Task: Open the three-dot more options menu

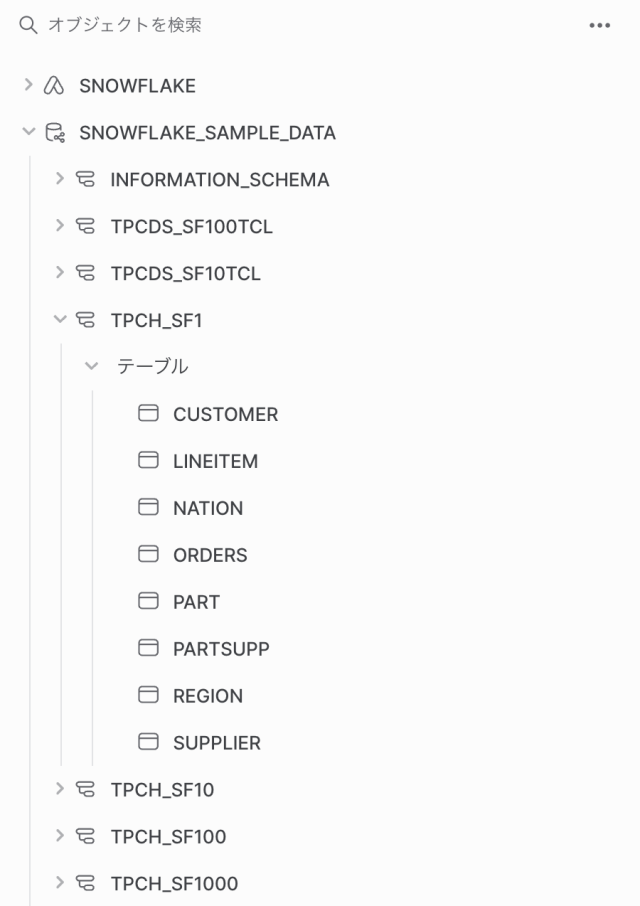Action: [x=600, y=26]
